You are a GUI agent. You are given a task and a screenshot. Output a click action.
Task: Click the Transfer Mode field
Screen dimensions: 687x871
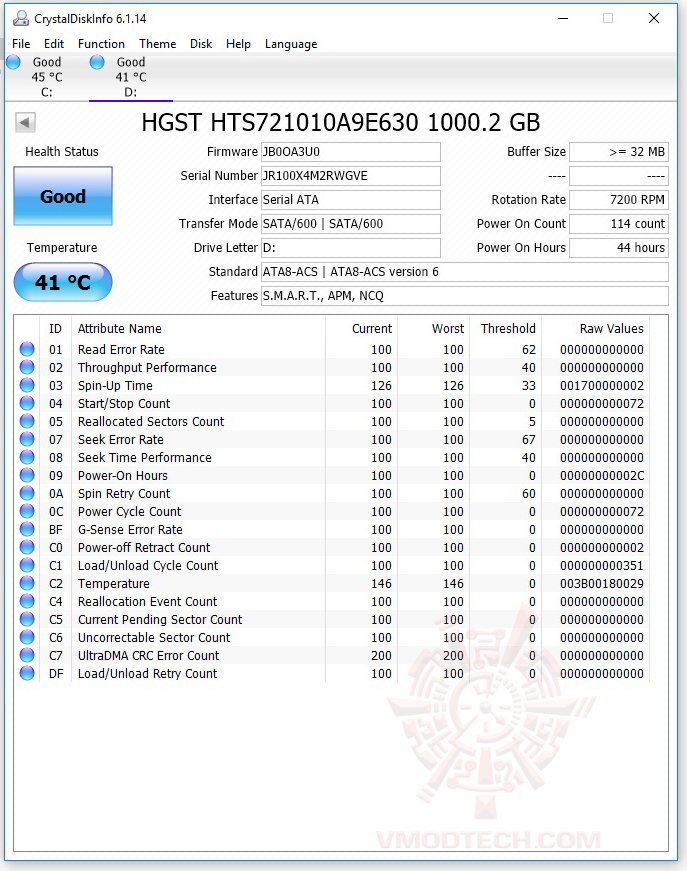pyautogui.click(x=351, y=223)
